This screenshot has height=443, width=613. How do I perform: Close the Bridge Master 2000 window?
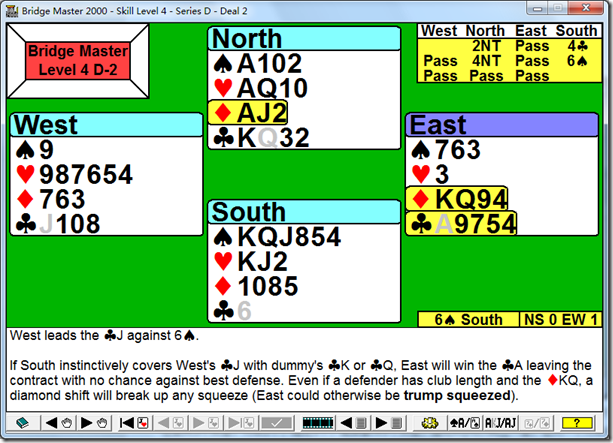tap(585, 8)
